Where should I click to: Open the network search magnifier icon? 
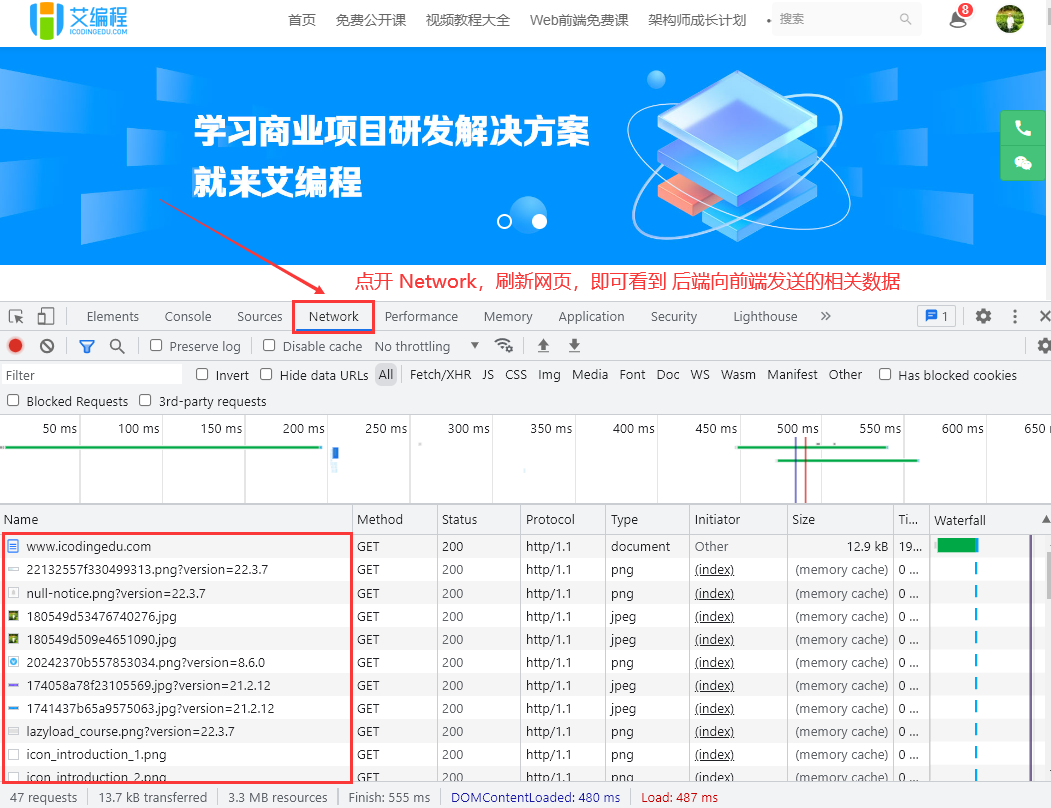117,346
